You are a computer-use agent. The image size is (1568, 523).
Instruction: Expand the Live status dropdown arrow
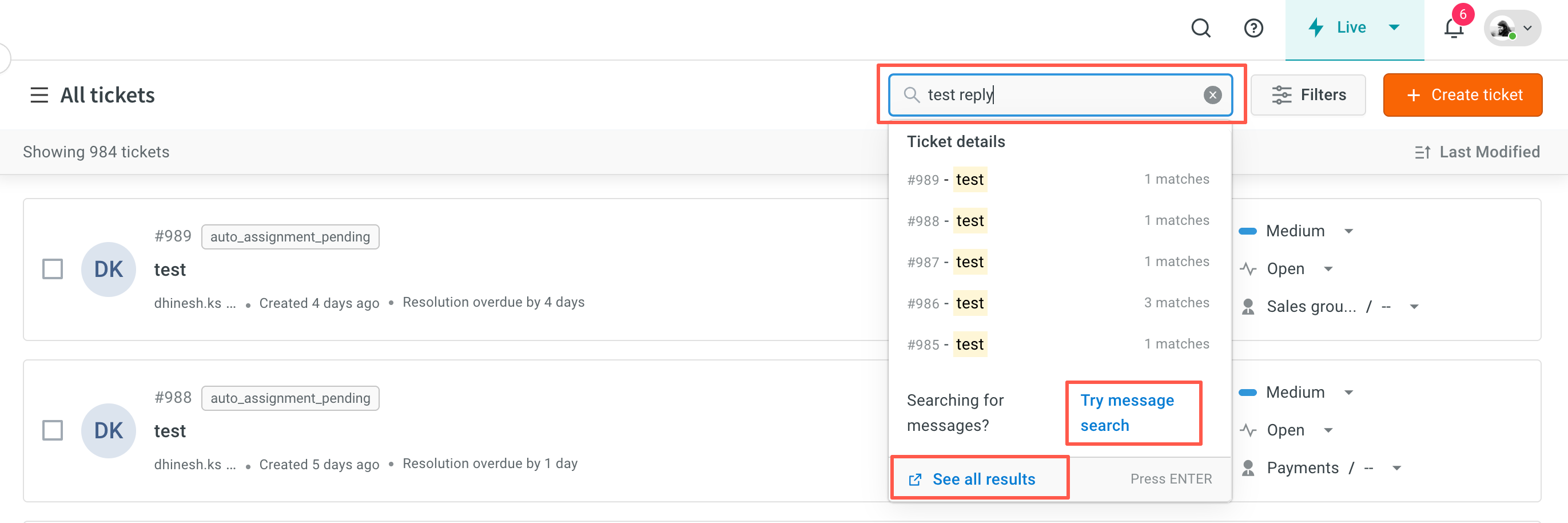click(x=1394, y=27)
